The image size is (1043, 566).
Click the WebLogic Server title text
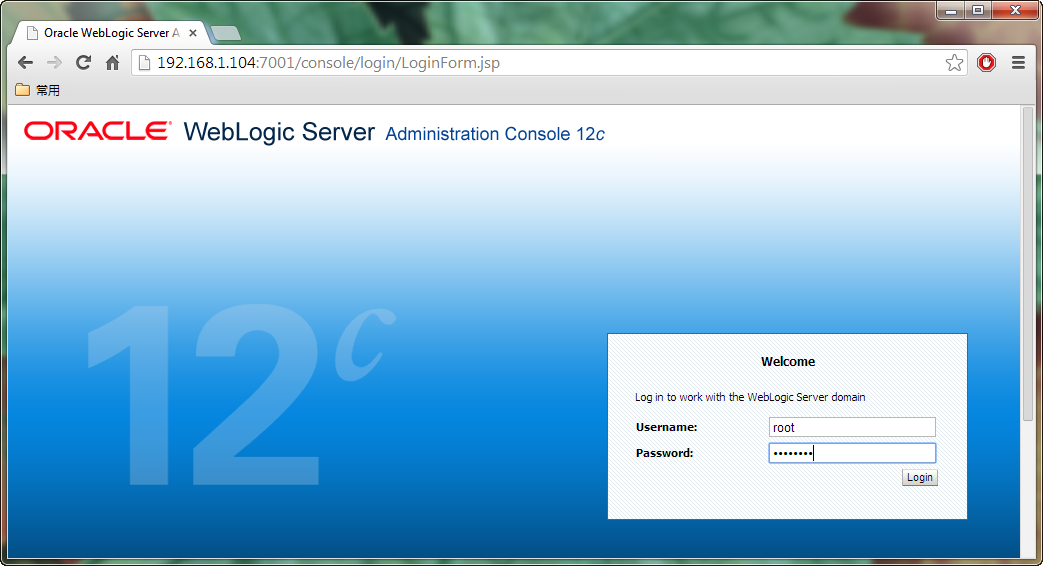coord(279,132)
